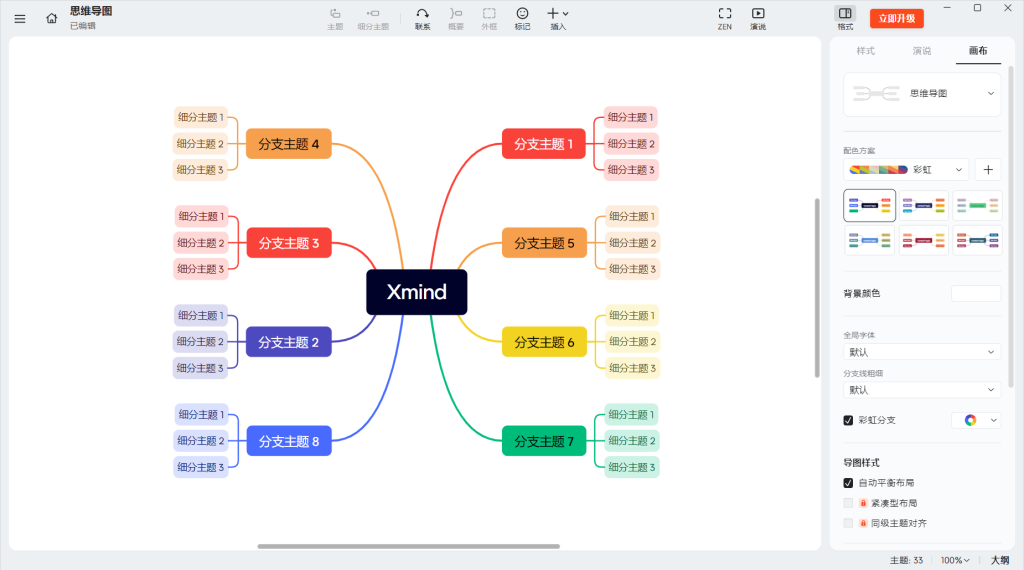
Task: Select 细分主题 3 under 分支主题 7
Action: pos(632,467)
